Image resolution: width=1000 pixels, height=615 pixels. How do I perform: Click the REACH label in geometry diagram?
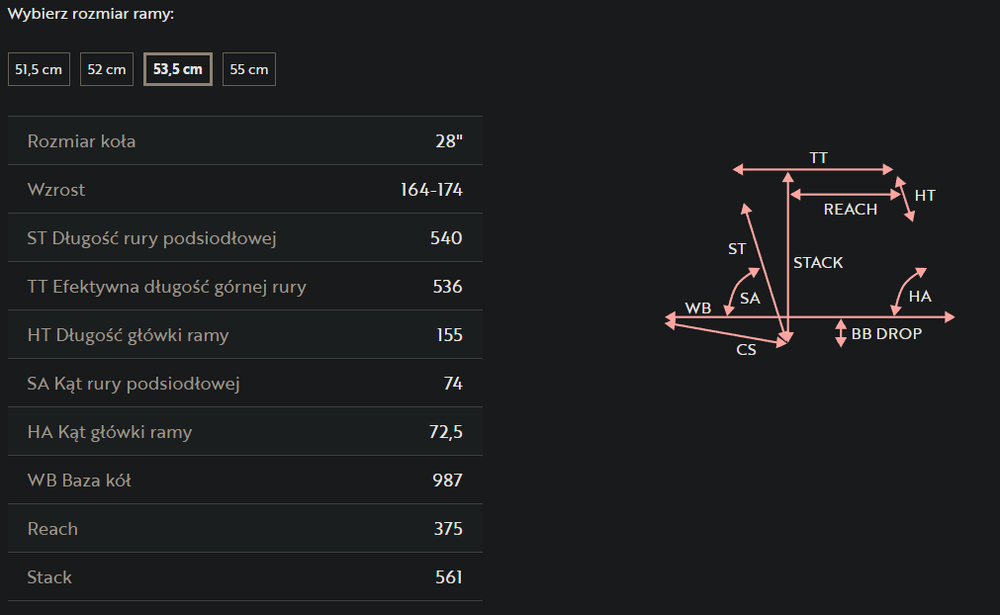click(850, 209)
